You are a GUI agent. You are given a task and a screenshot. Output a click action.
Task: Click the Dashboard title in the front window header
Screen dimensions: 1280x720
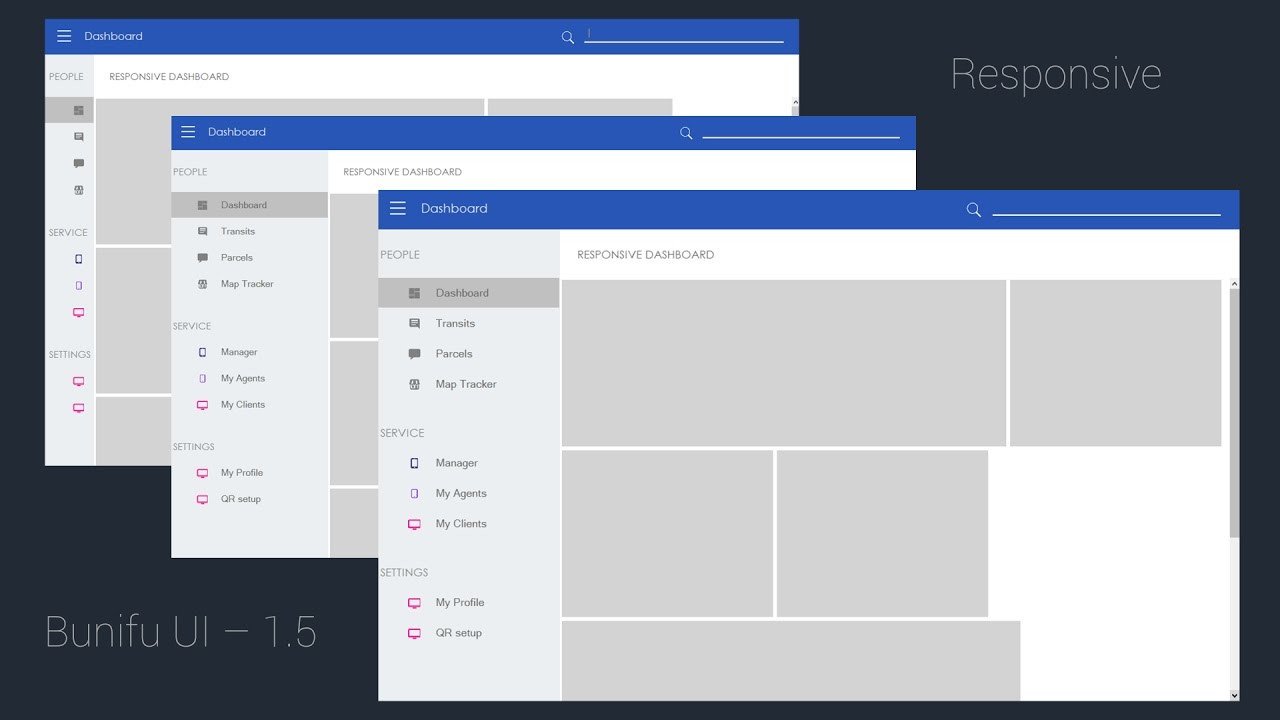[454, 208]
